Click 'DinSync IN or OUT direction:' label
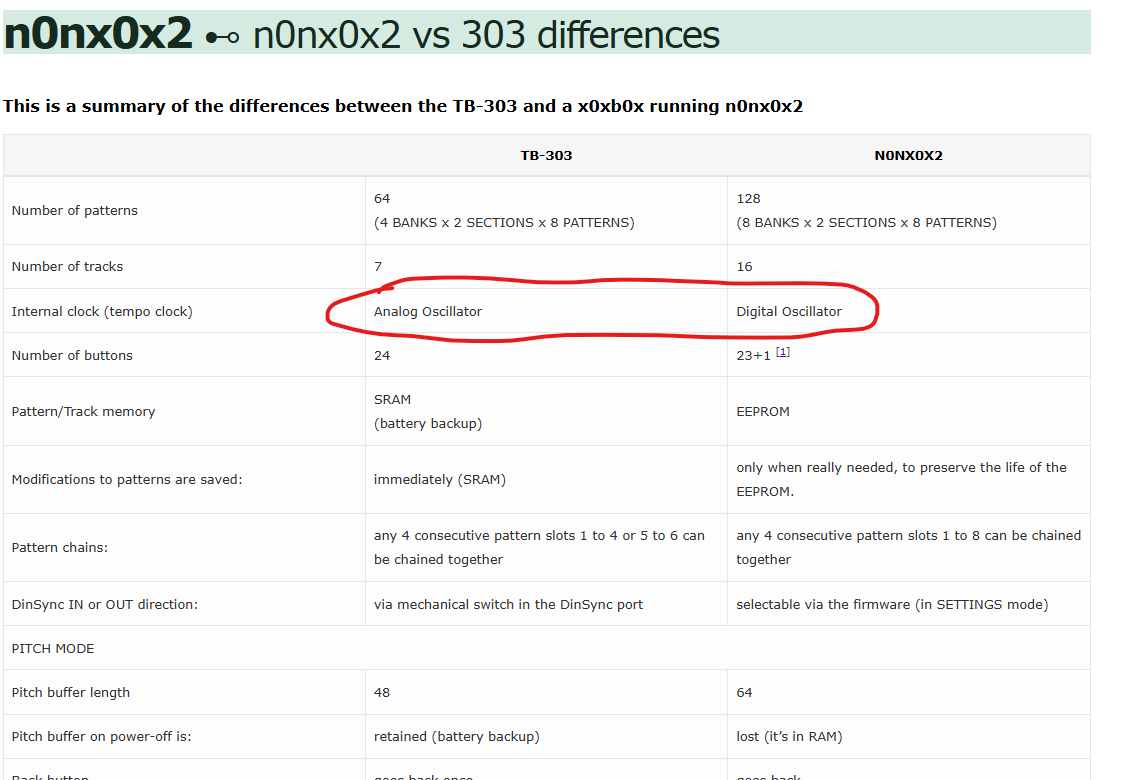Image resolution: width=1143 pixels, height=780 pixels. (104, 604)
